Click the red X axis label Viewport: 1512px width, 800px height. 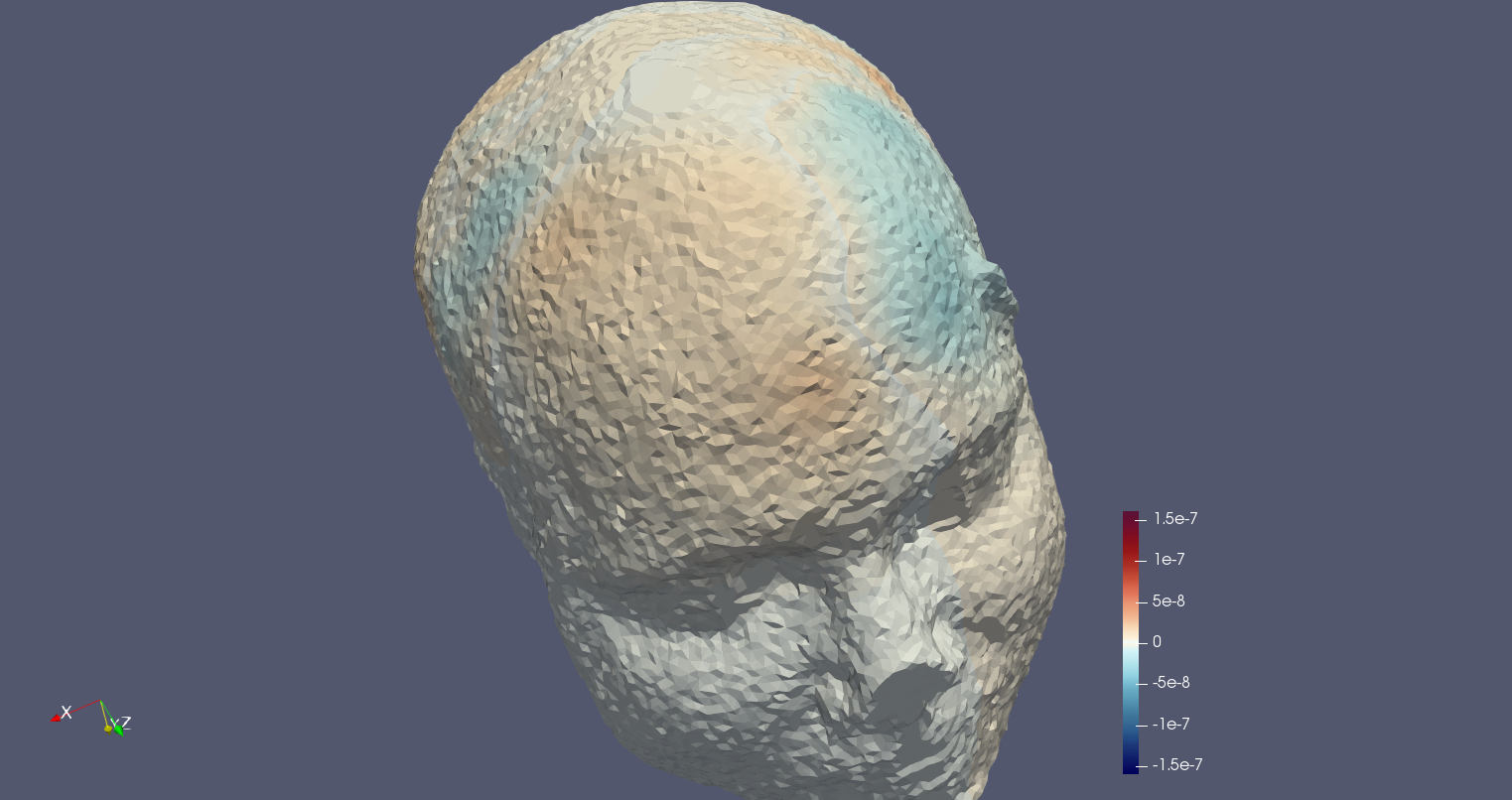pyautogui.click(x=67, y=712)
